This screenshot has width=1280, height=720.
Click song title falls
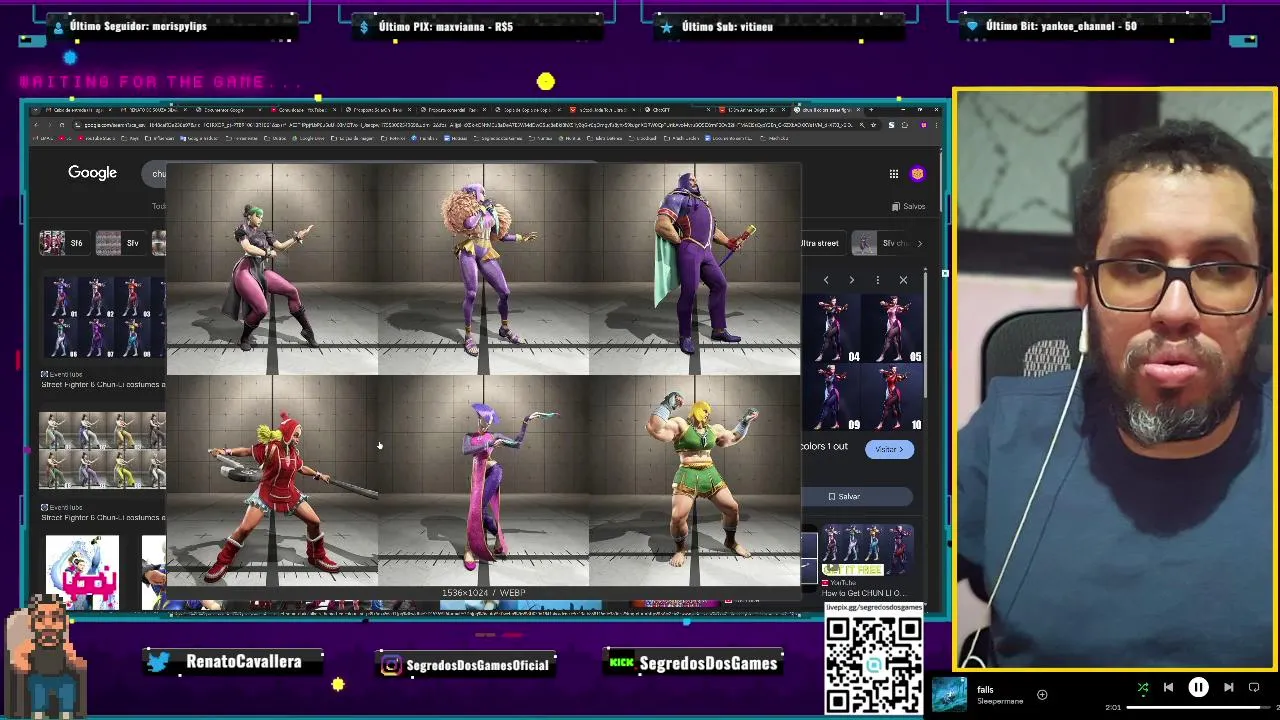[985, 690]
